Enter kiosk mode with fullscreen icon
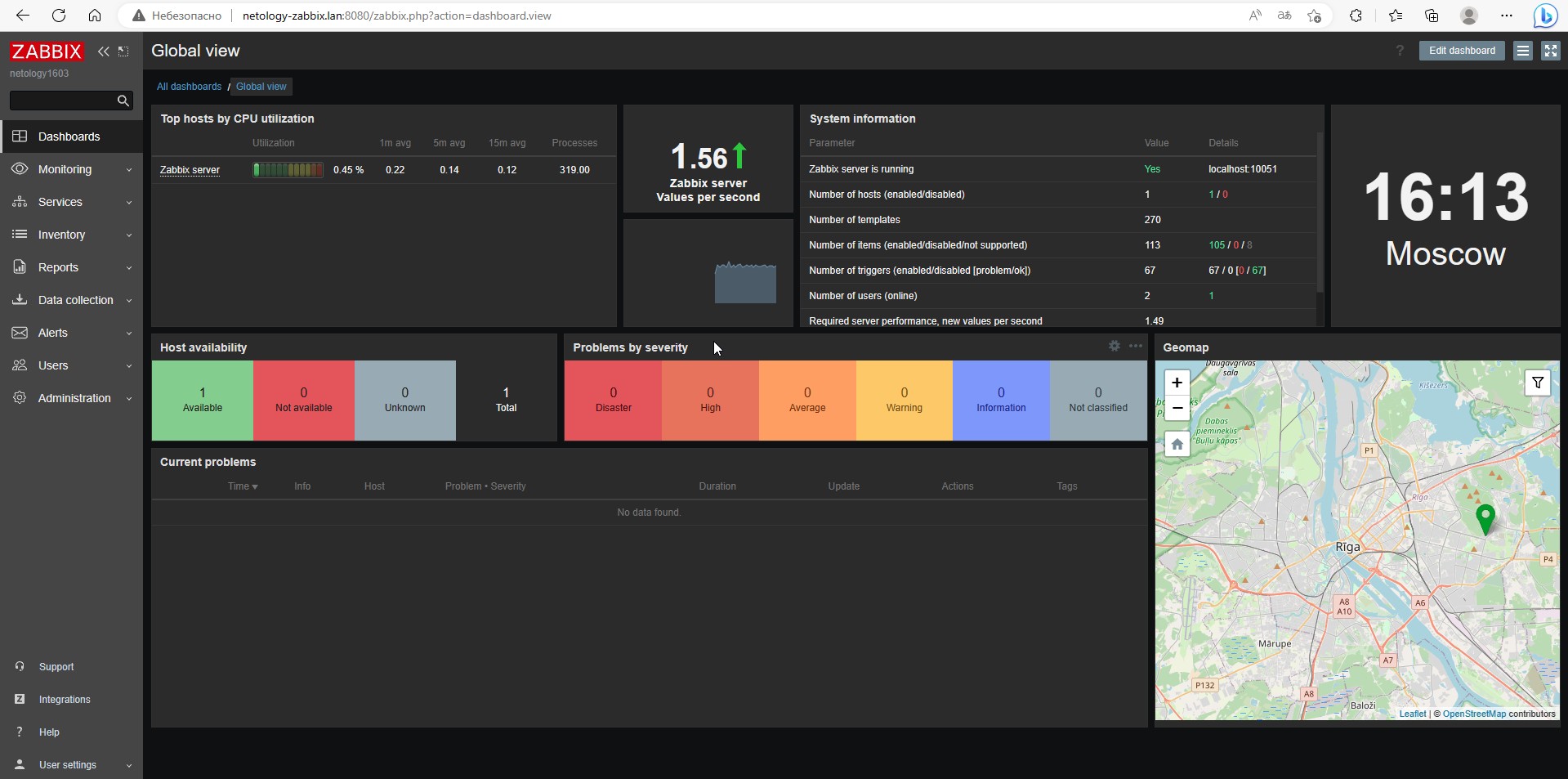The image size is (1568, 779). tap(1550, 50)
